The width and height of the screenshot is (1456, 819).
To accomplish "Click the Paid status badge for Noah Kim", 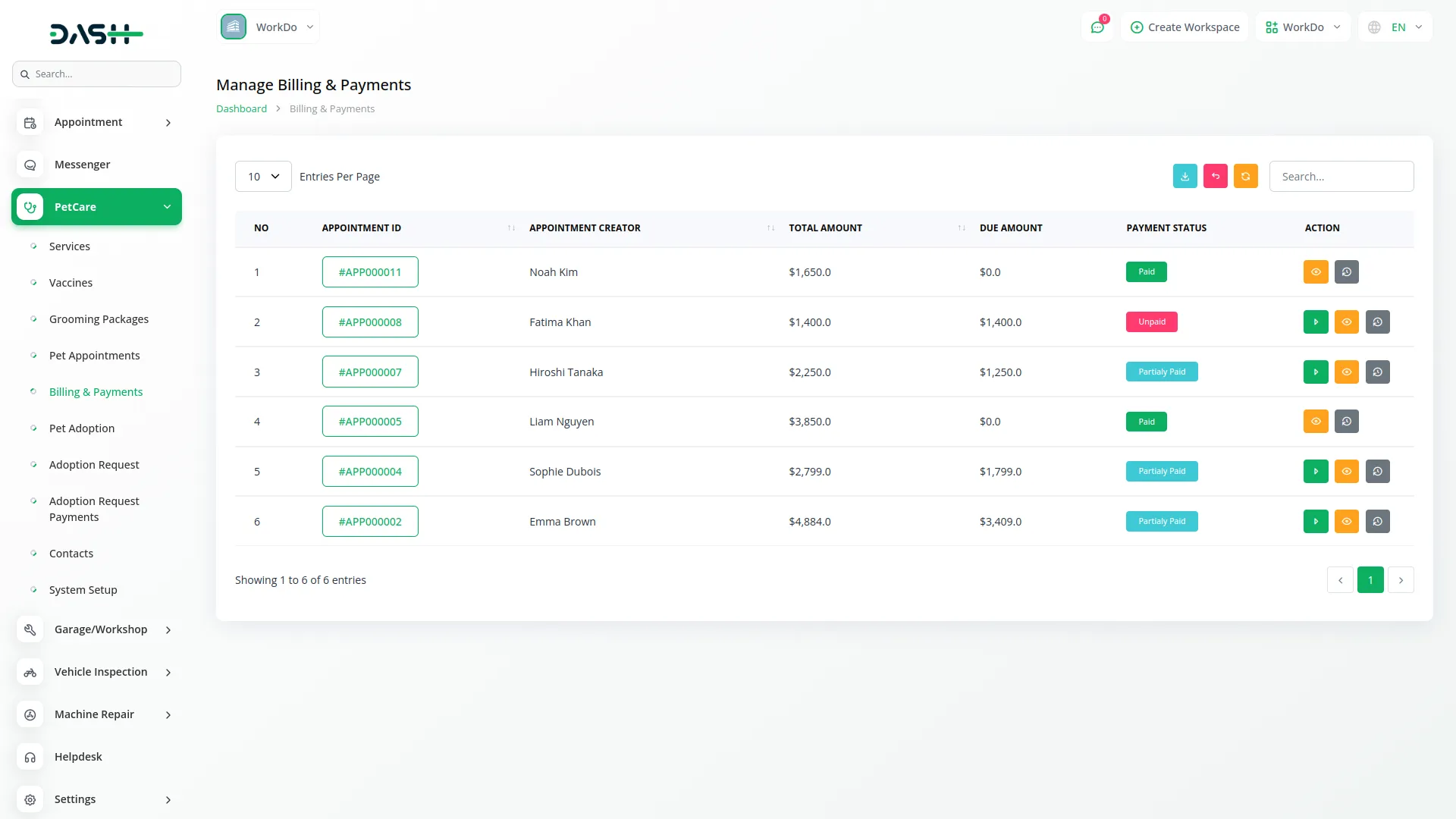I will [x=1146, y=272].
